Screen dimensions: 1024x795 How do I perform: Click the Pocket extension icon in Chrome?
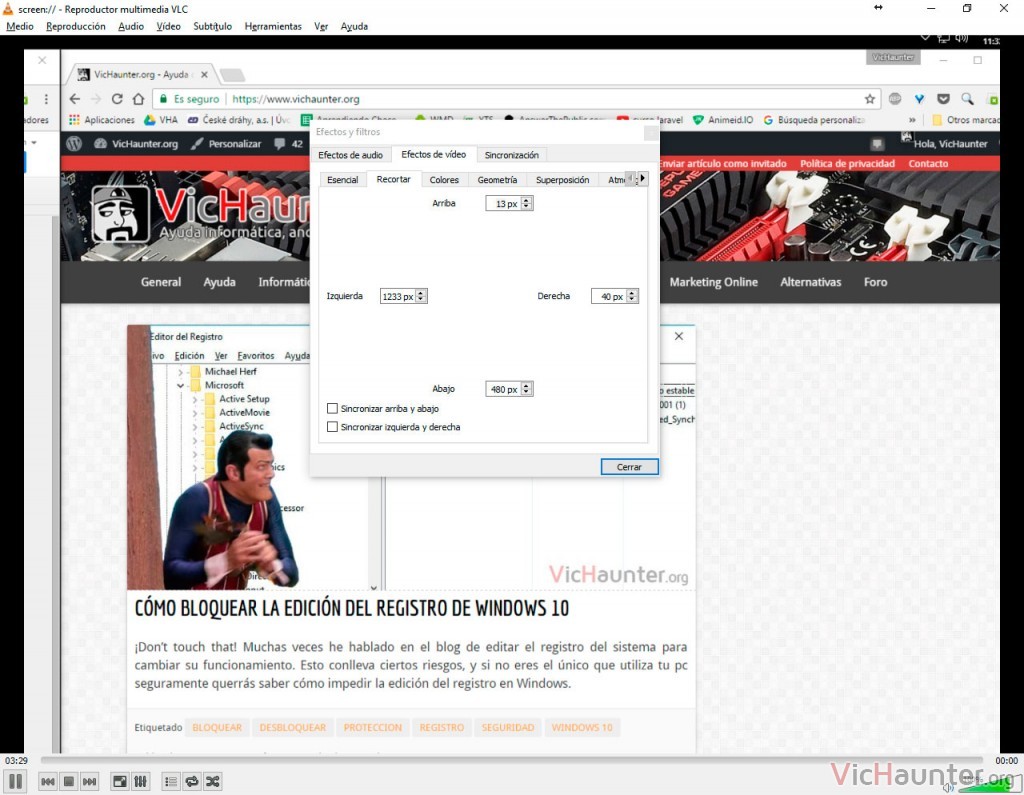943,99
